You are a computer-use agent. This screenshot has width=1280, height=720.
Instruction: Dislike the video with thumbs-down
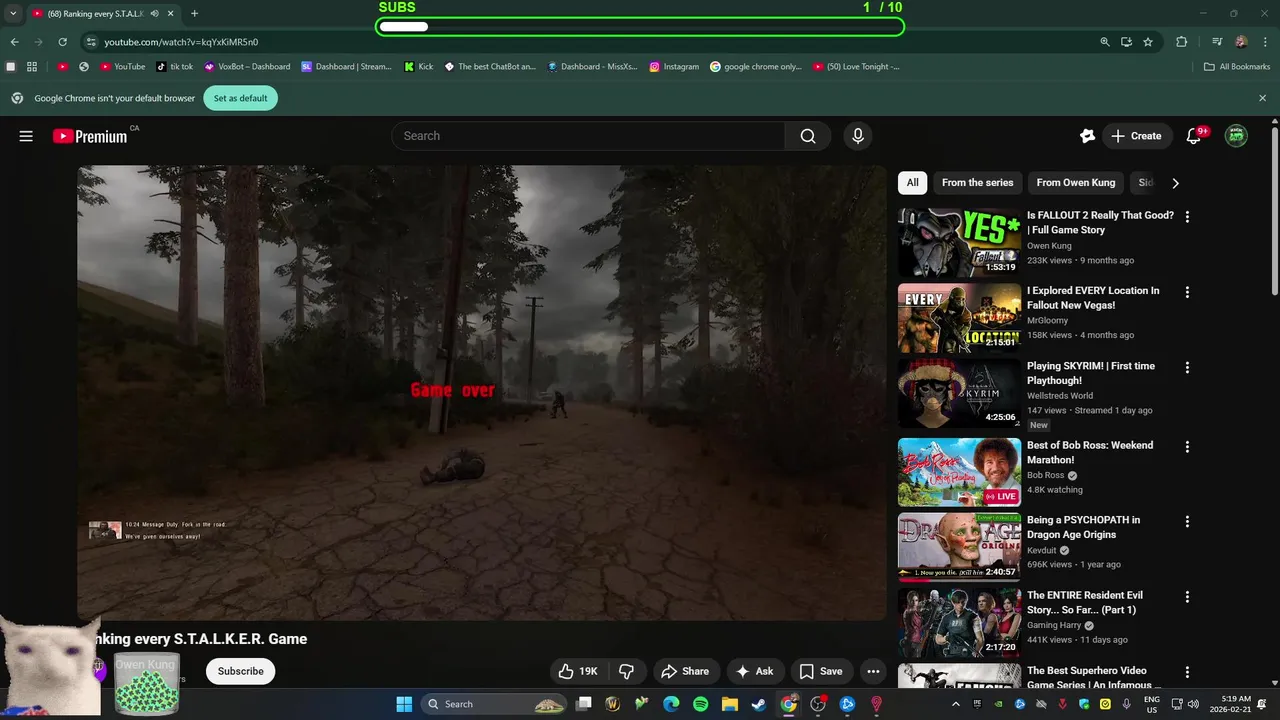pos(627,671)
